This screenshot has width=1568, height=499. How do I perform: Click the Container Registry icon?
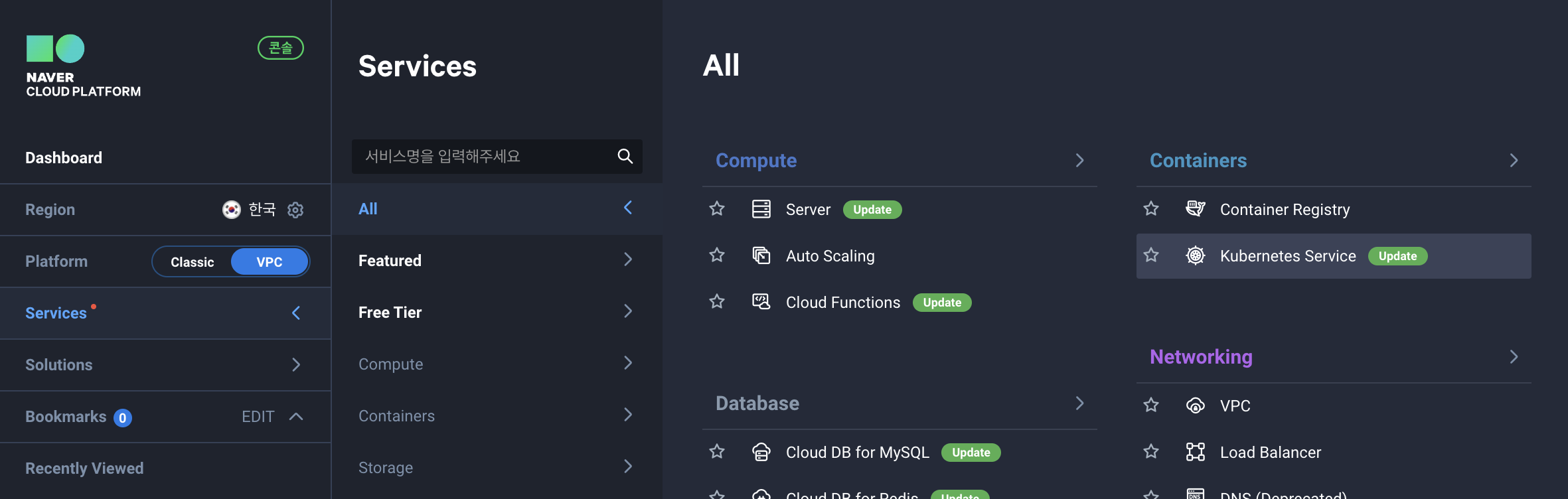[x=1195, y=209]
